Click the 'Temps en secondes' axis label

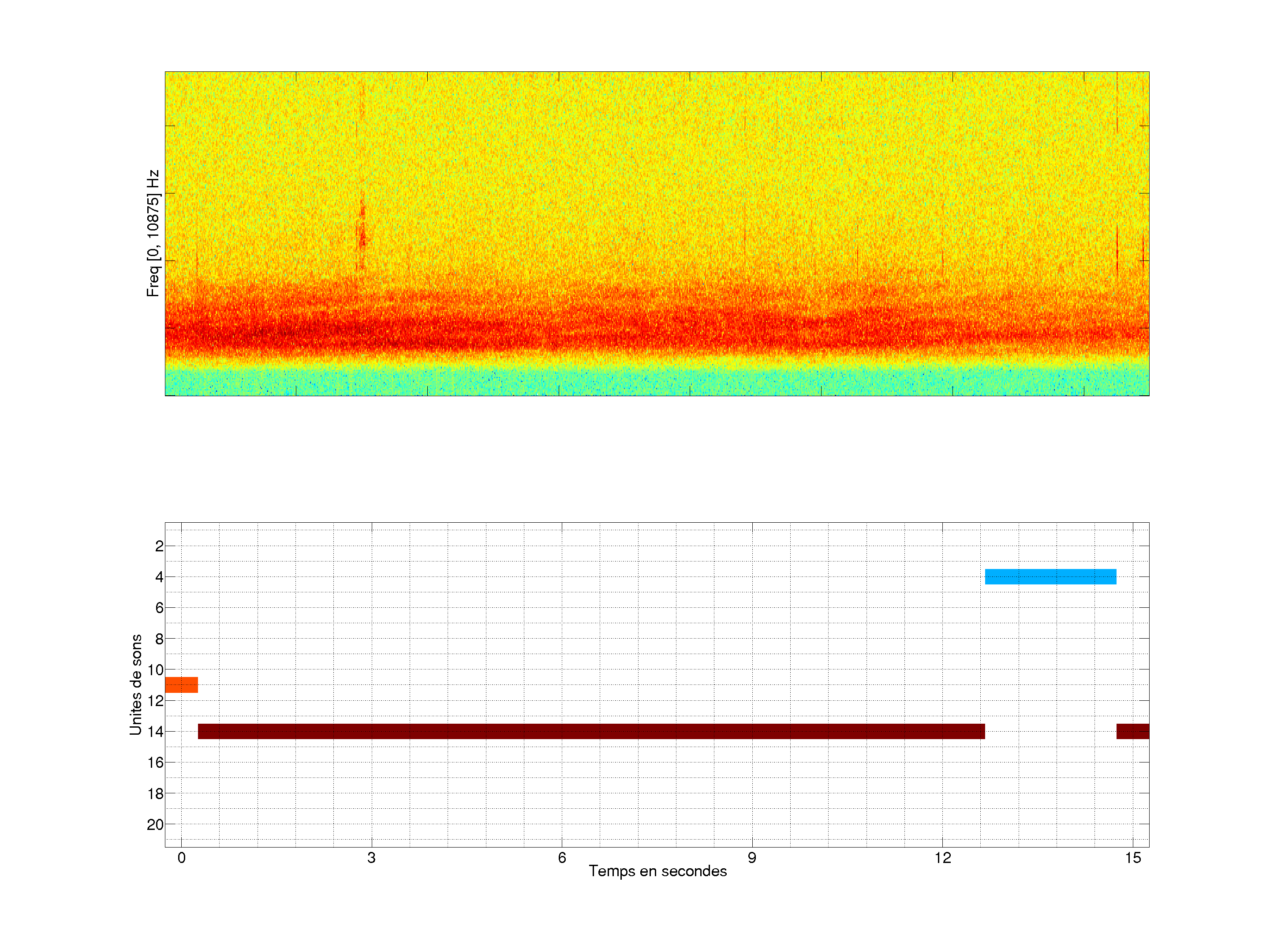click(657, 871)
